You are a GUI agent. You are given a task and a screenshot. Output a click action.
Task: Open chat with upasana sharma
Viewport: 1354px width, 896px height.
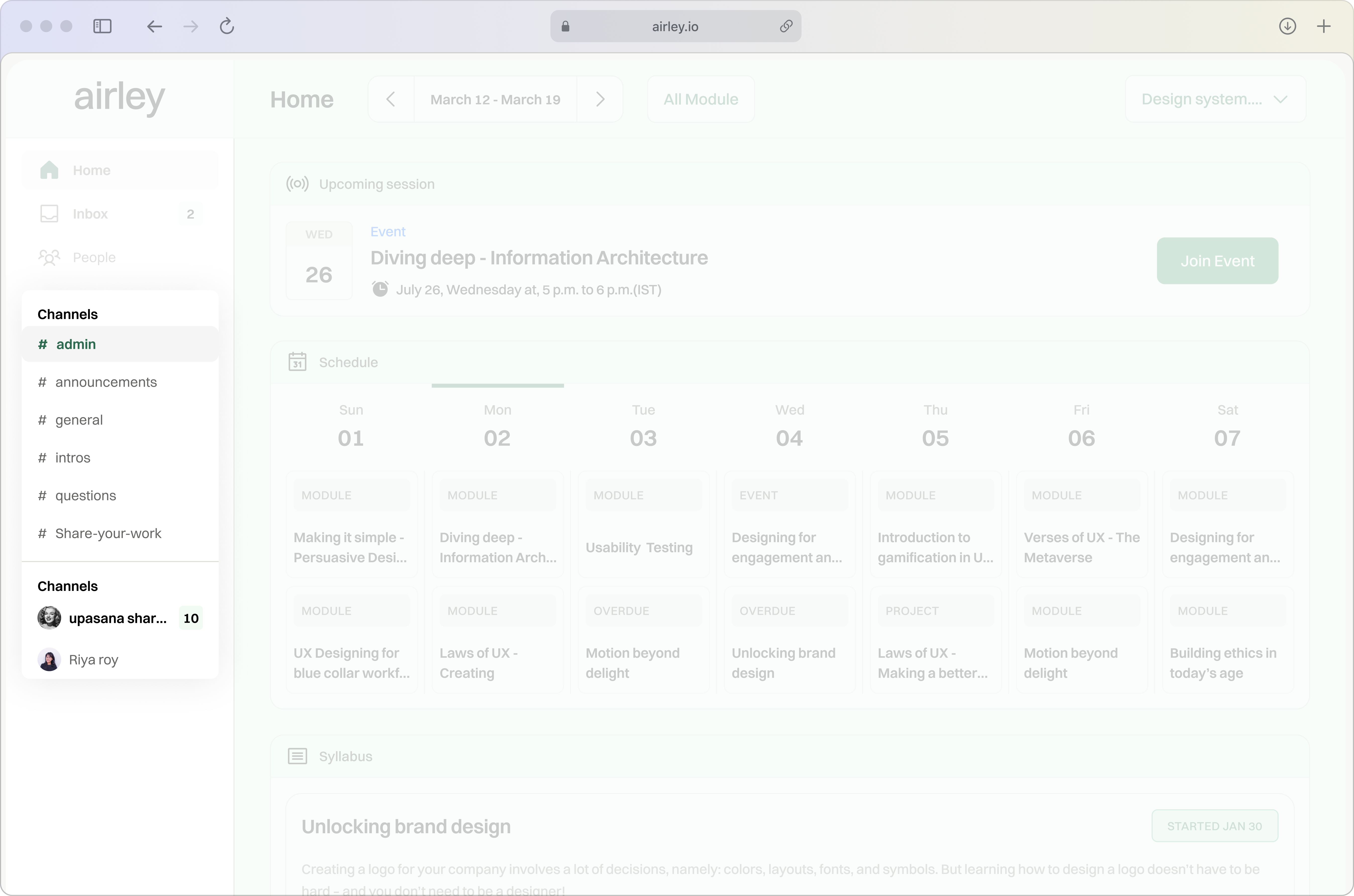click(120, 618)
